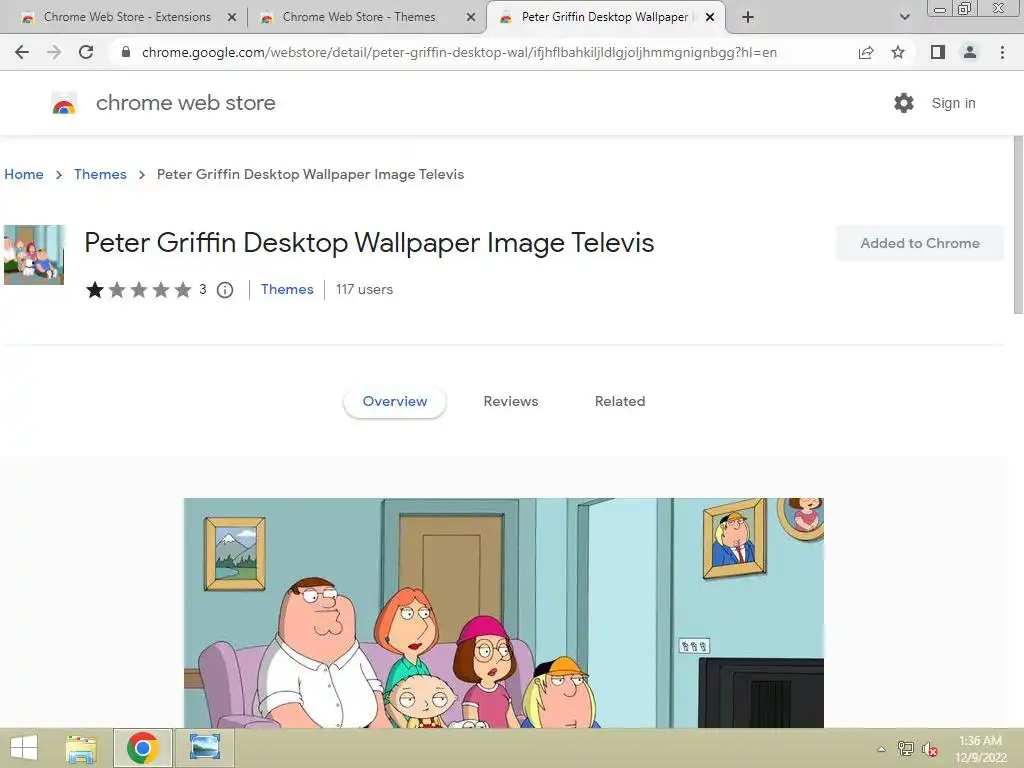Share this page via the share icon

coord(866,52)
